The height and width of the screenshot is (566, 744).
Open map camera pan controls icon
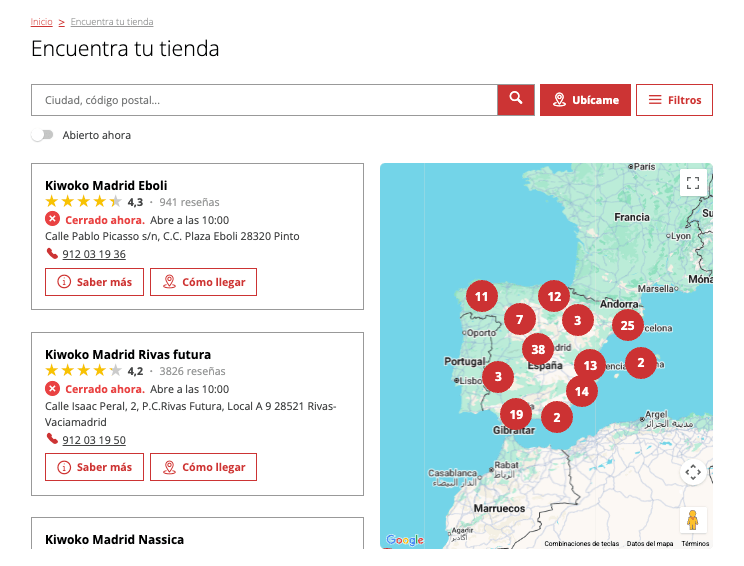tap(693, 472)
